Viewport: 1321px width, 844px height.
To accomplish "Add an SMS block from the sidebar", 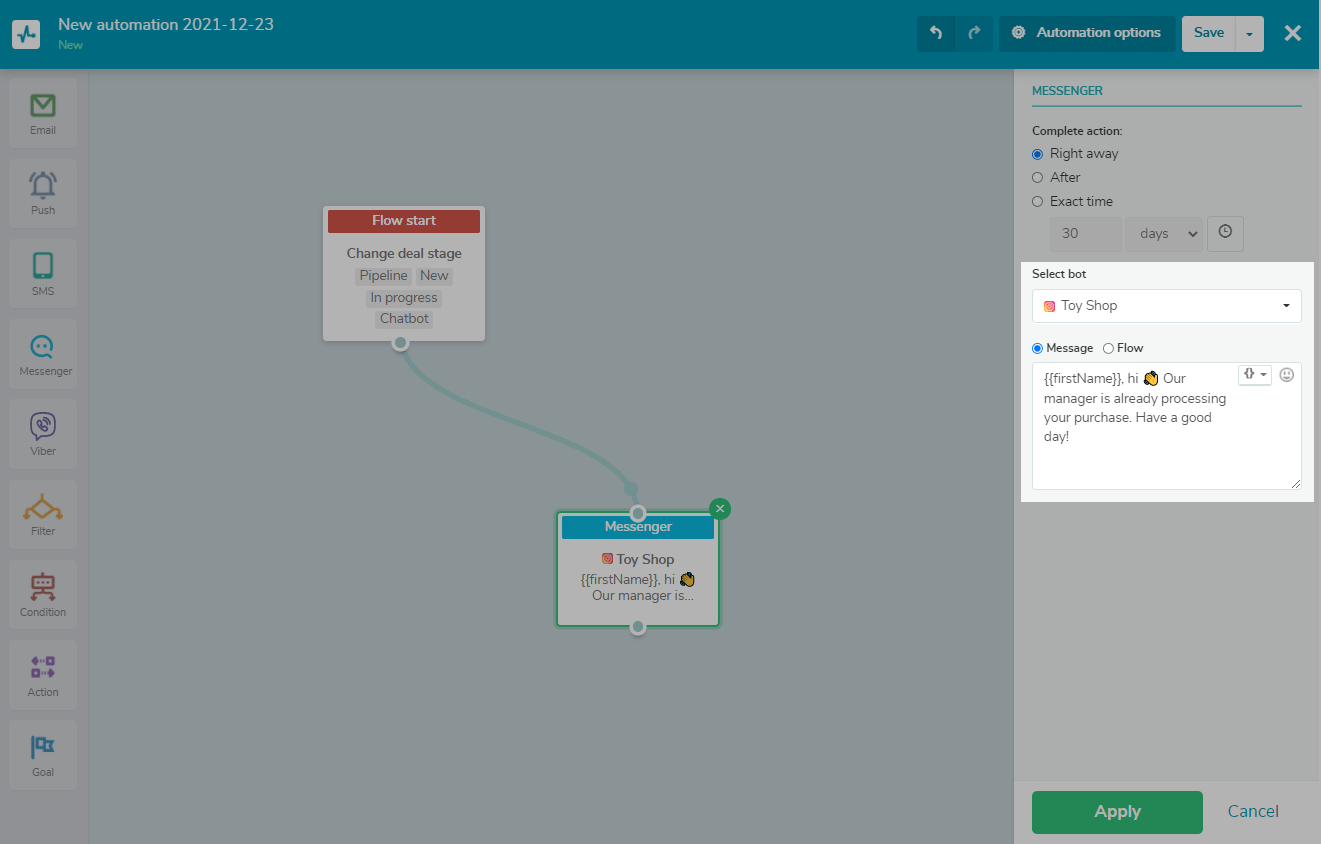I will click(x=43, y=275).
